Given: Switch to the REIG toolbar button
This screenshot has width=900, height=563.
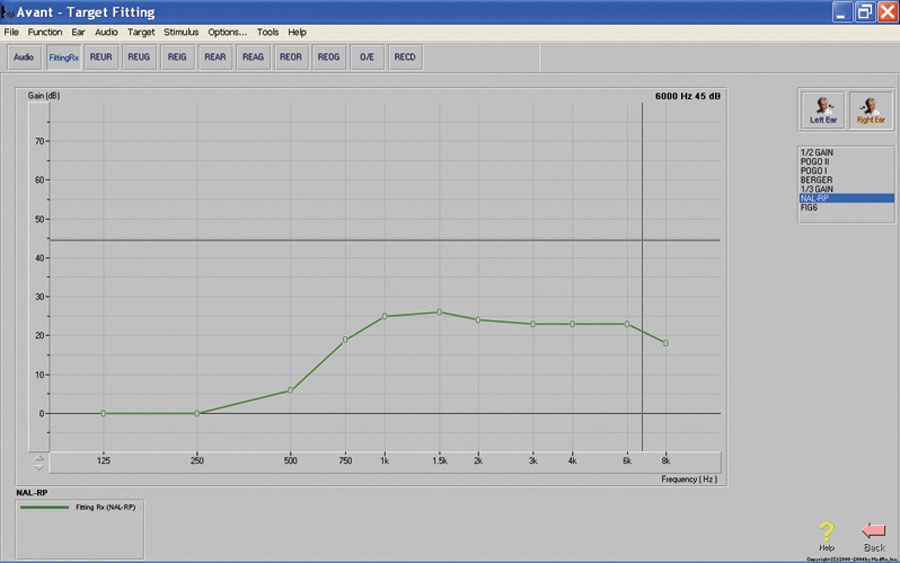Looking at the screenshot, I should pos(177,57).
